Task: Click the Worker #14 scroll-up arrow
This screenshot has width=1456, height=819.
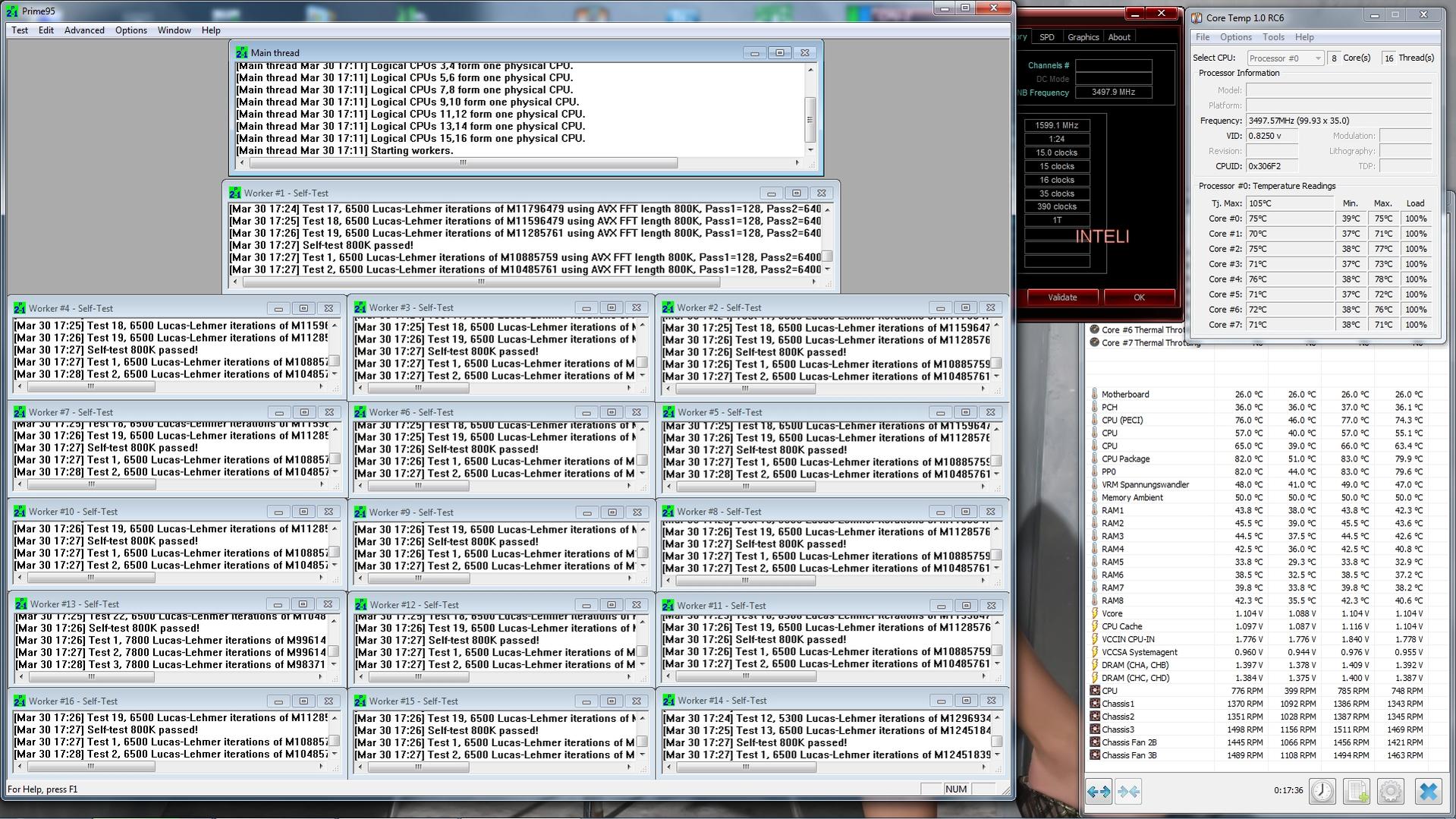Action: tap(997, 717)
